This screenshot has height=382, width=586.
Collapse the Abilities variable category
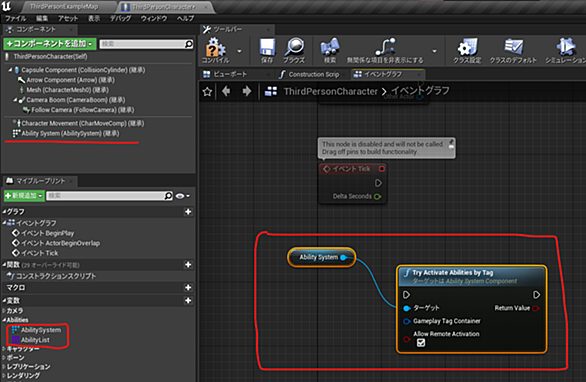point(4,320)
